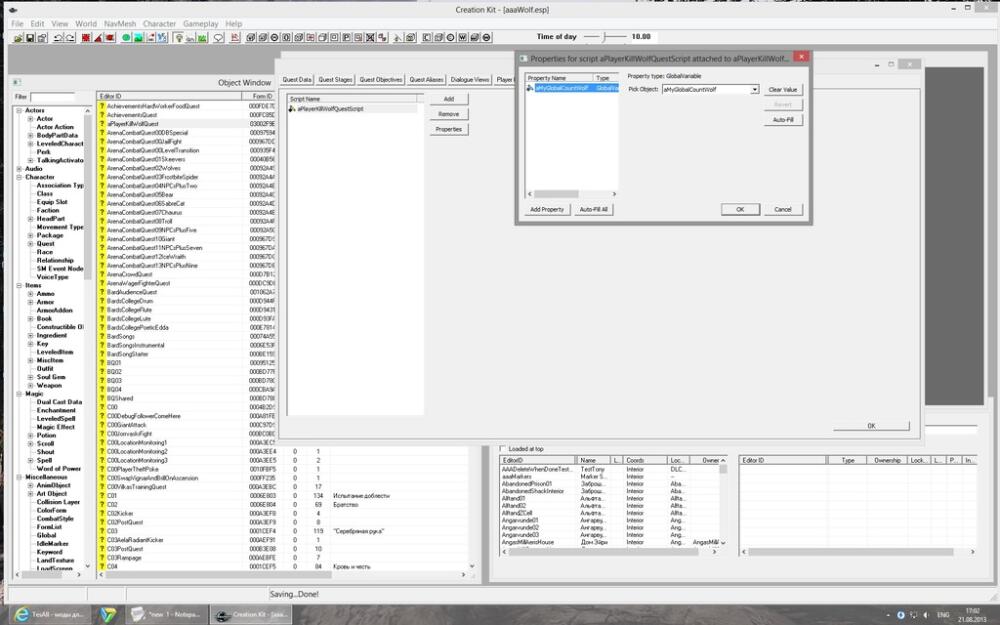
Task: Click the Properties button in the quest window
Action: point(449,129)
